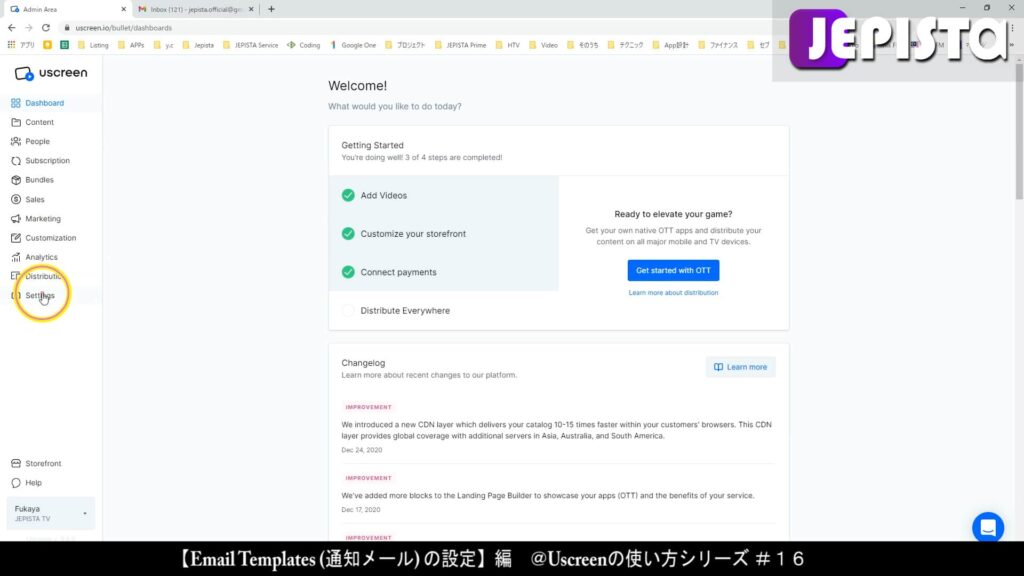Click the green spreadsheet bookmark icon
This screenshot has width=1024, height=576.
(65, 45)
